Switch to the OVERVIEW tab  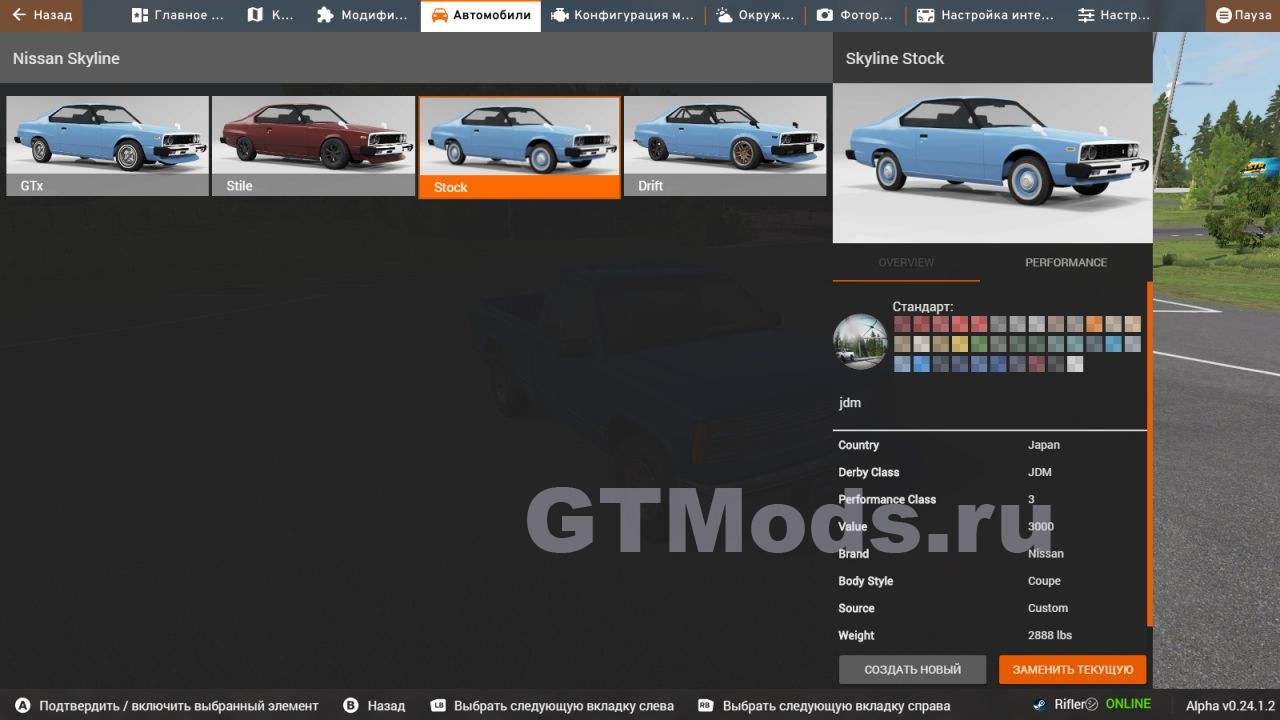coord(906,262)
